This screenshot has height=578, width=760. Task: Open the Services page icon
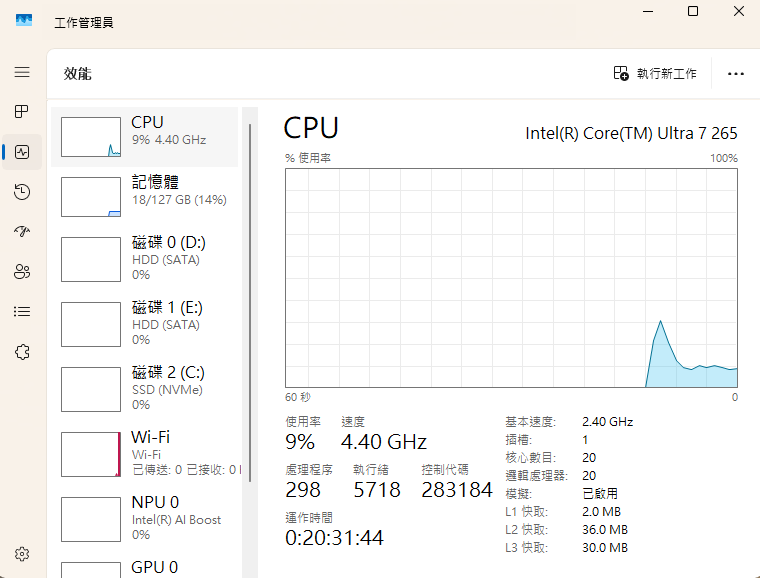pyautogui.click(x=22, y=352)
